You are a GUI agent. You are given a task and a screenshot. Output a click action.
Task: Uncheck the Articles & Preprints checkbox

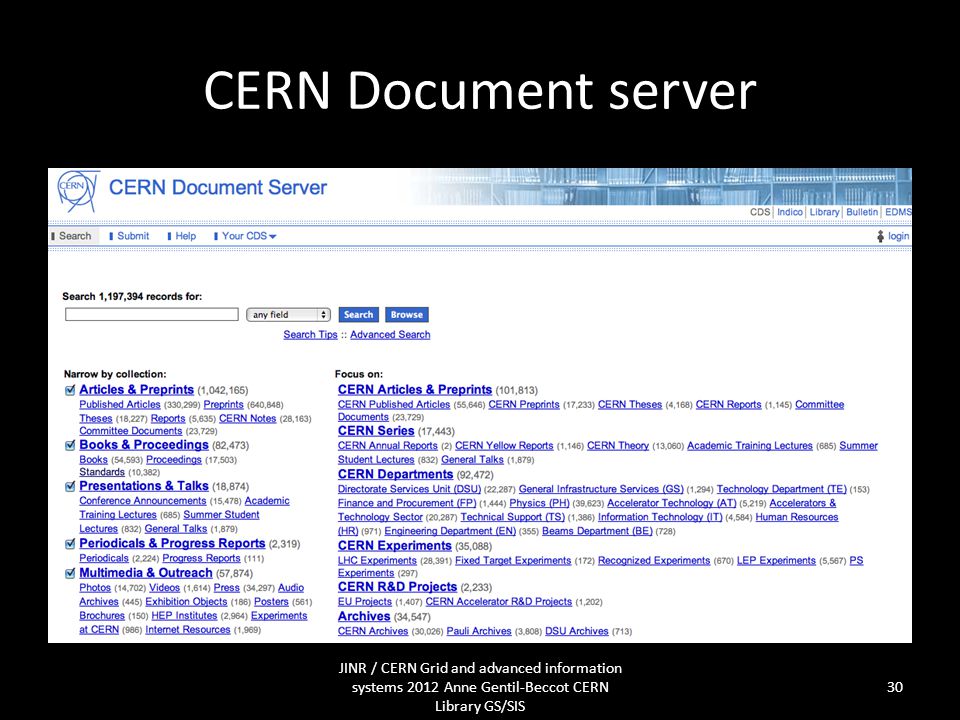(x=70, y=391)
